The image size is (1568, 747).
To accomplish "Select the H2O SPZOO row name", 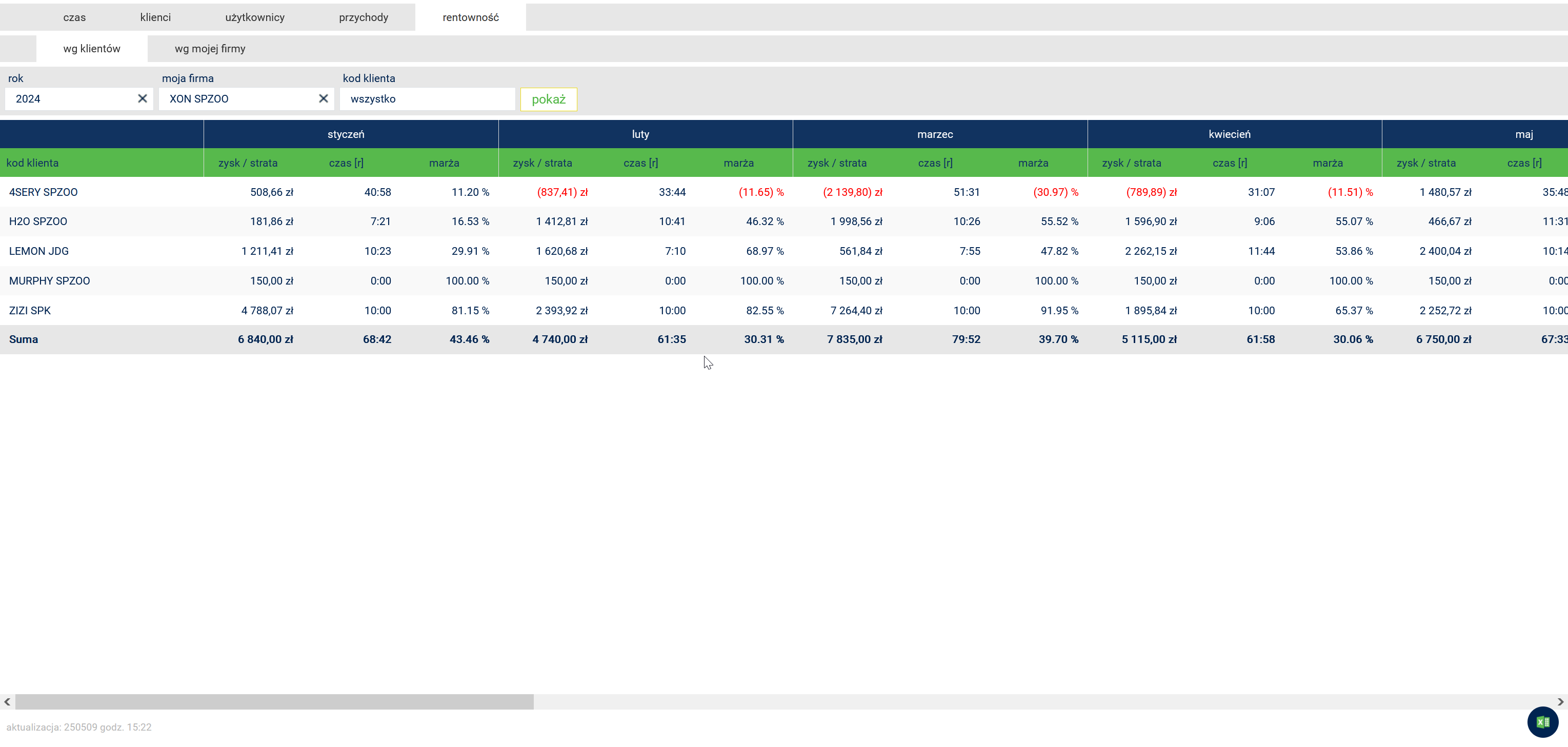I will [38, 221].
